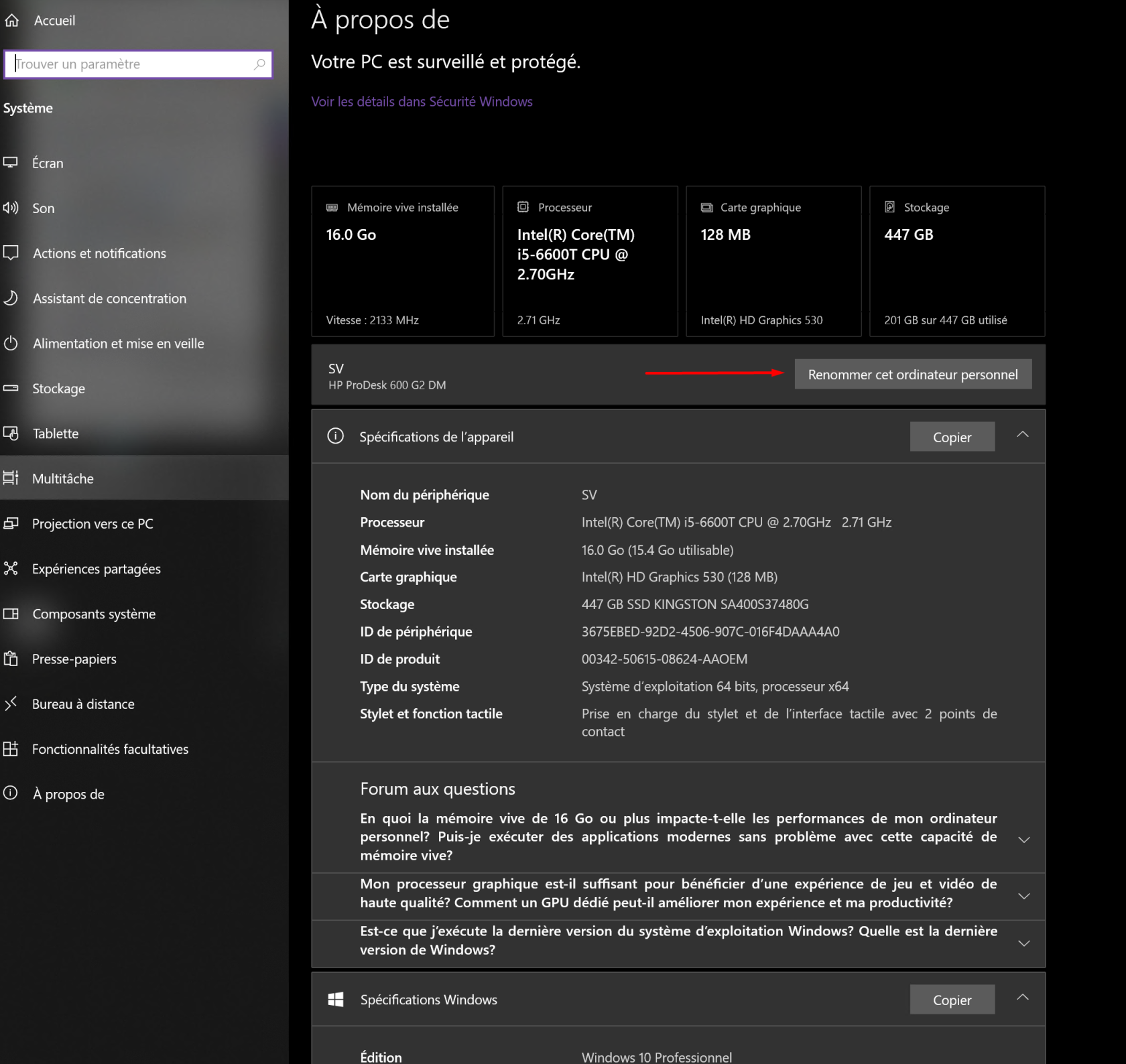Click the Composants système icon
The width and height of the screenshot is (1126, 1064).
coord(11,614)
